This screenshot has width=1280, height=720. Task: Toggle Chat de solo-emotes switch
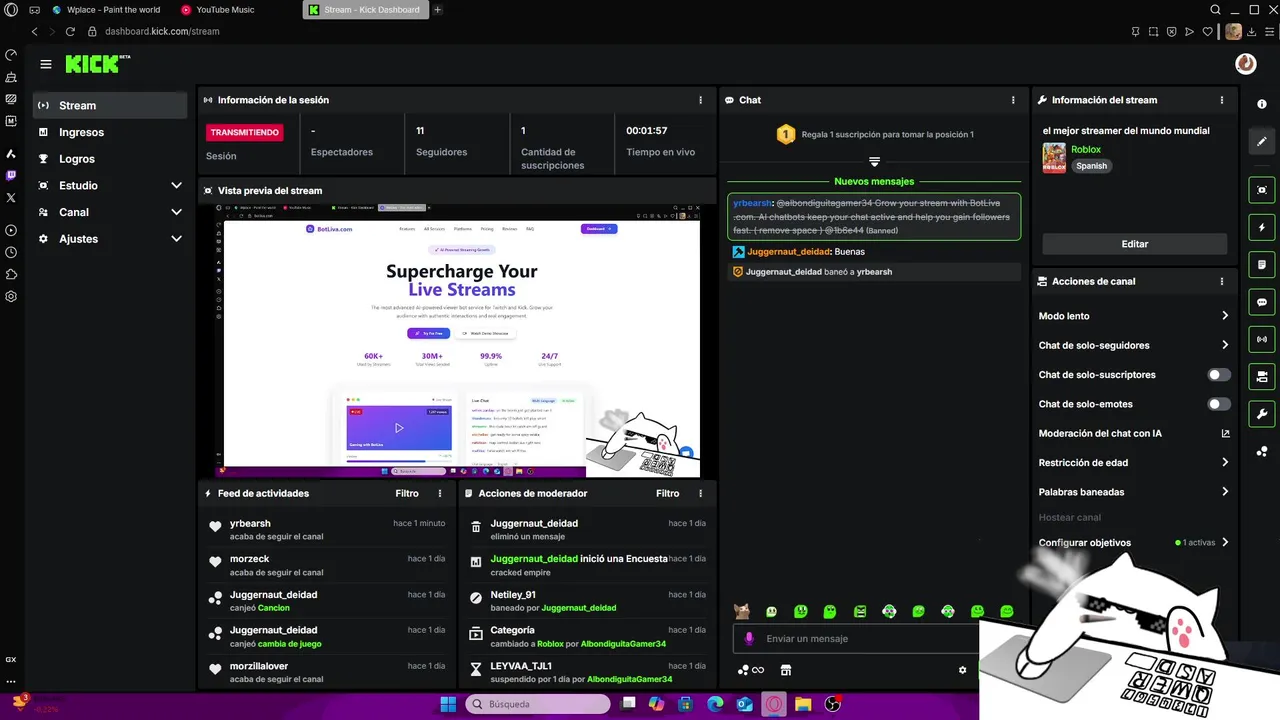tap(1219, 404)
